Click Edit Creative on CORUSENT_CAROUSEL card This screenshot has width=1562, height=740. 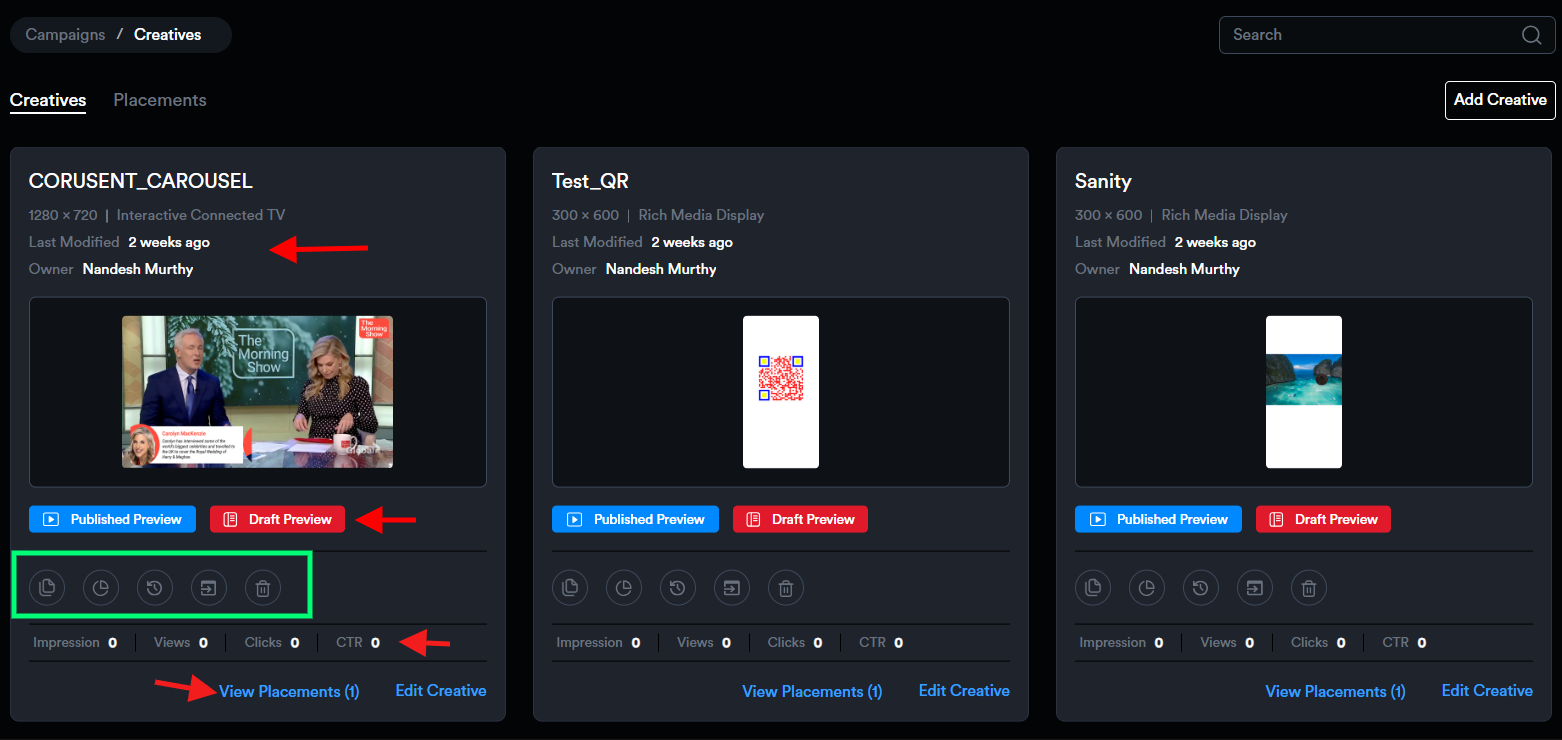(x=441, y=691)
